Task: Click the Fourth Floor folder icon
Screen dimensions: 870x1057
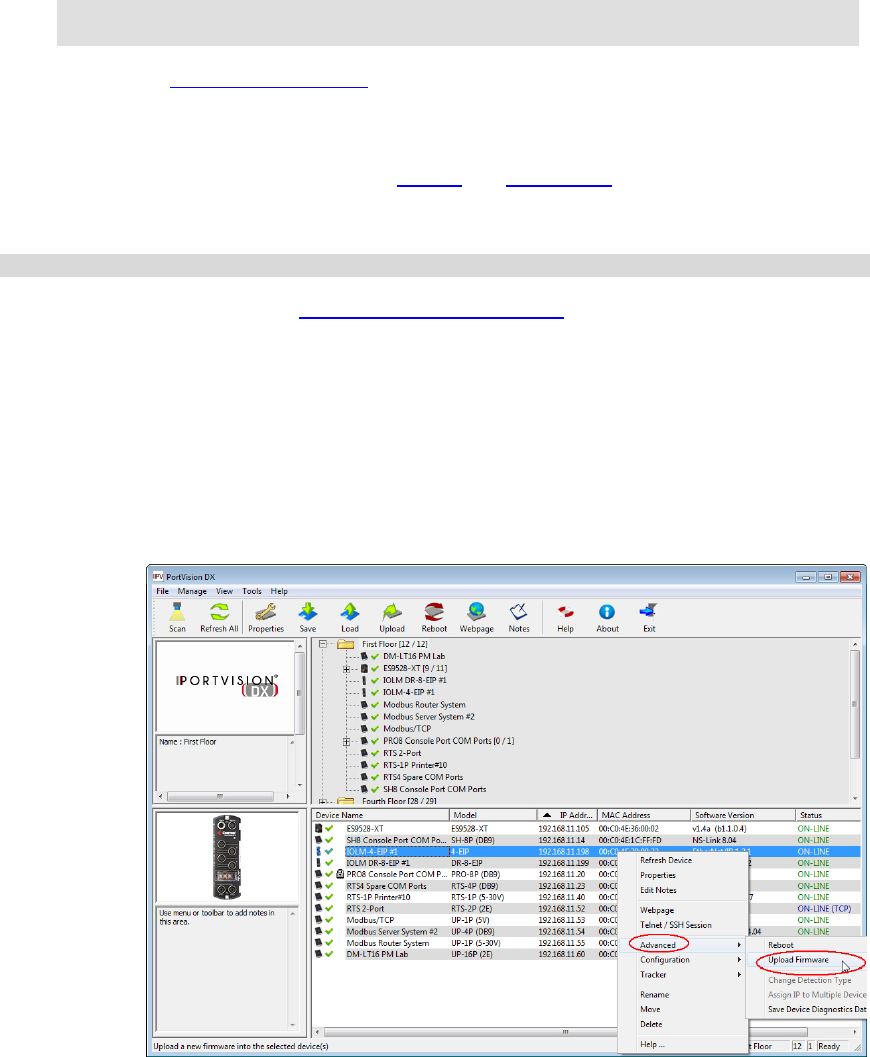Action: click(x=346, y=802)
